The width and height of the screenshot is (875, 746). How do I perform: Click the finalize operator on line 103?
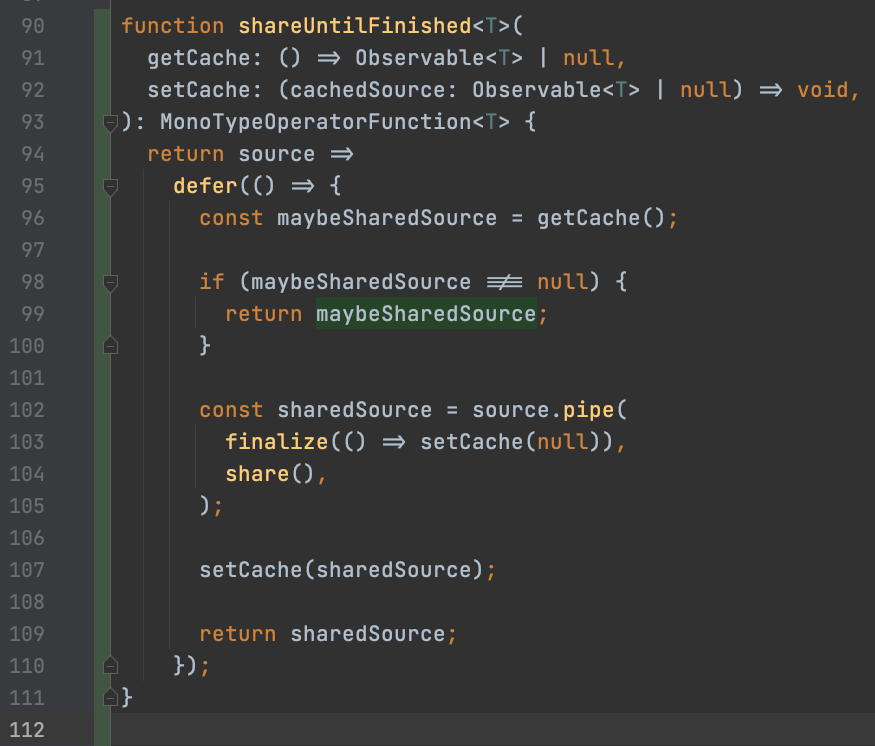[x=276, y=442]
